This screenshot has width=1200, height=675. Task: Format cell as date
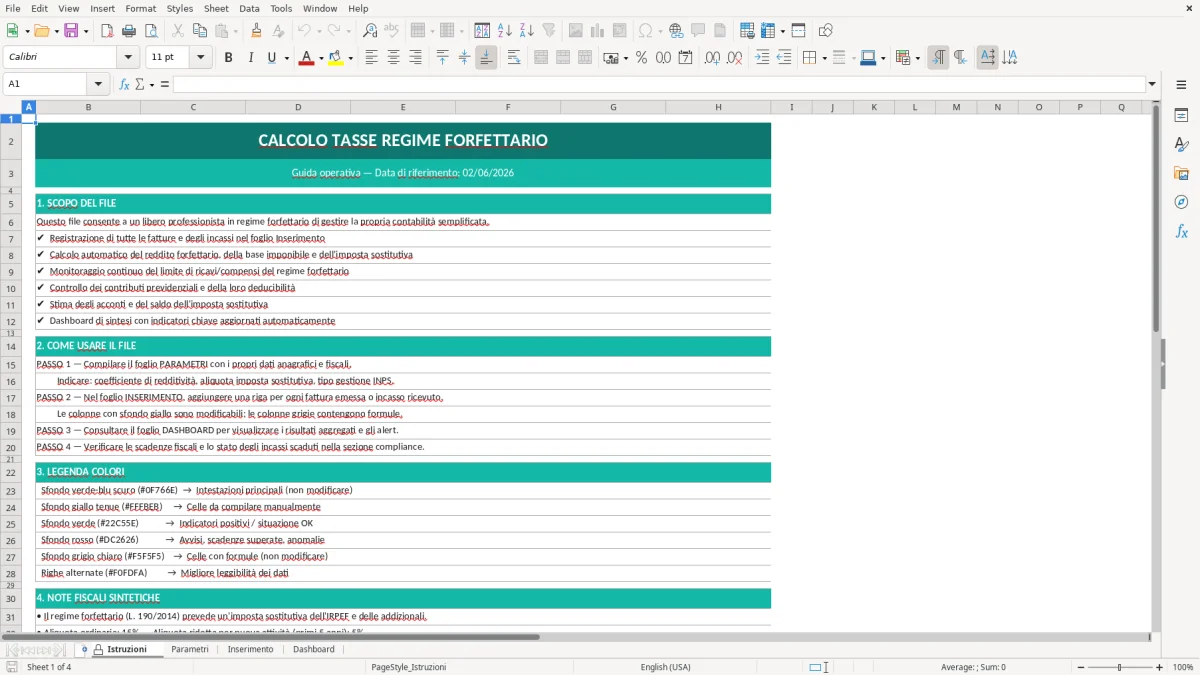(685, 58)
